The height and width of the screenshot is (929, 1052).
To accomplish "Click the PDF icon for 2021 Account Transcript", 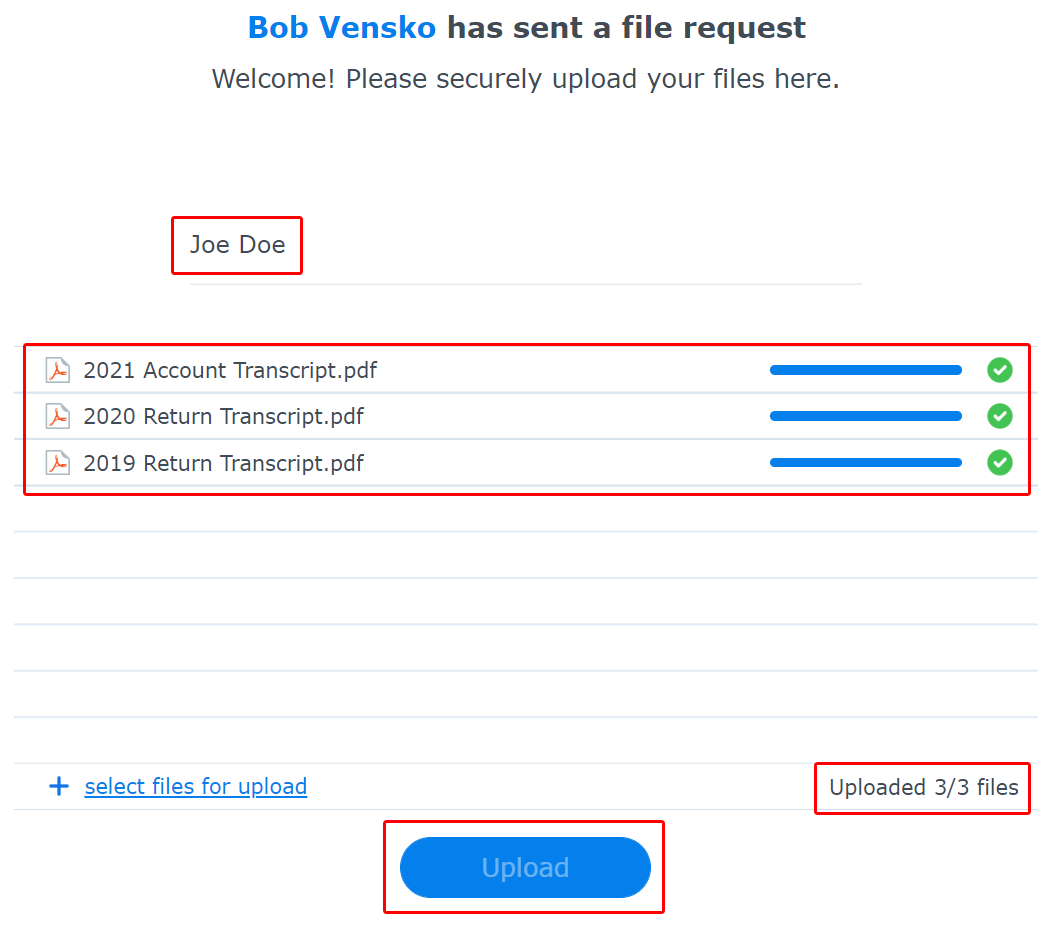I will coord(58,370).
